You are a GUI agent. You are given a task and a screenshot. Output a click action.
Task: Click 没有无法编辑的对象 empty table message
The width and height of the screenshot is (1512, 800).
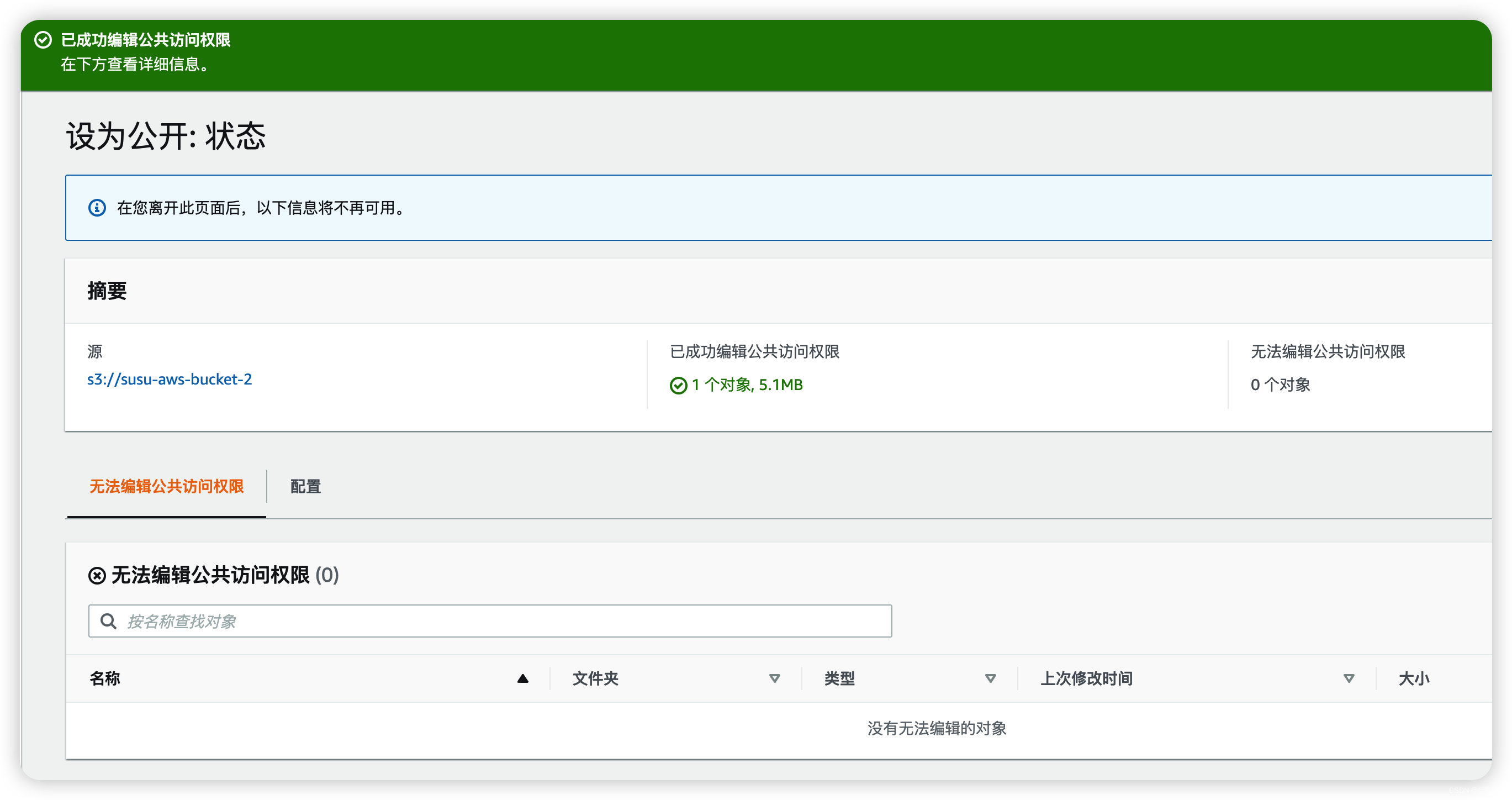937,729
